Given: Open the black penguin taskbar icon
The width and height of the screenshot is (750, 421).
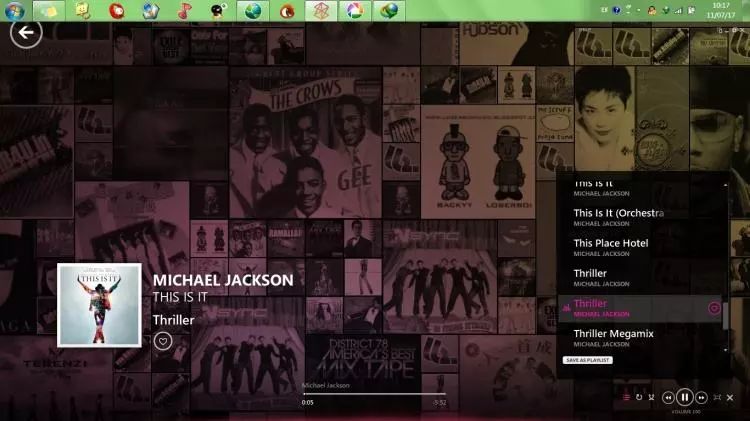Looking at the screenshot, I should (x=218, y=11).
